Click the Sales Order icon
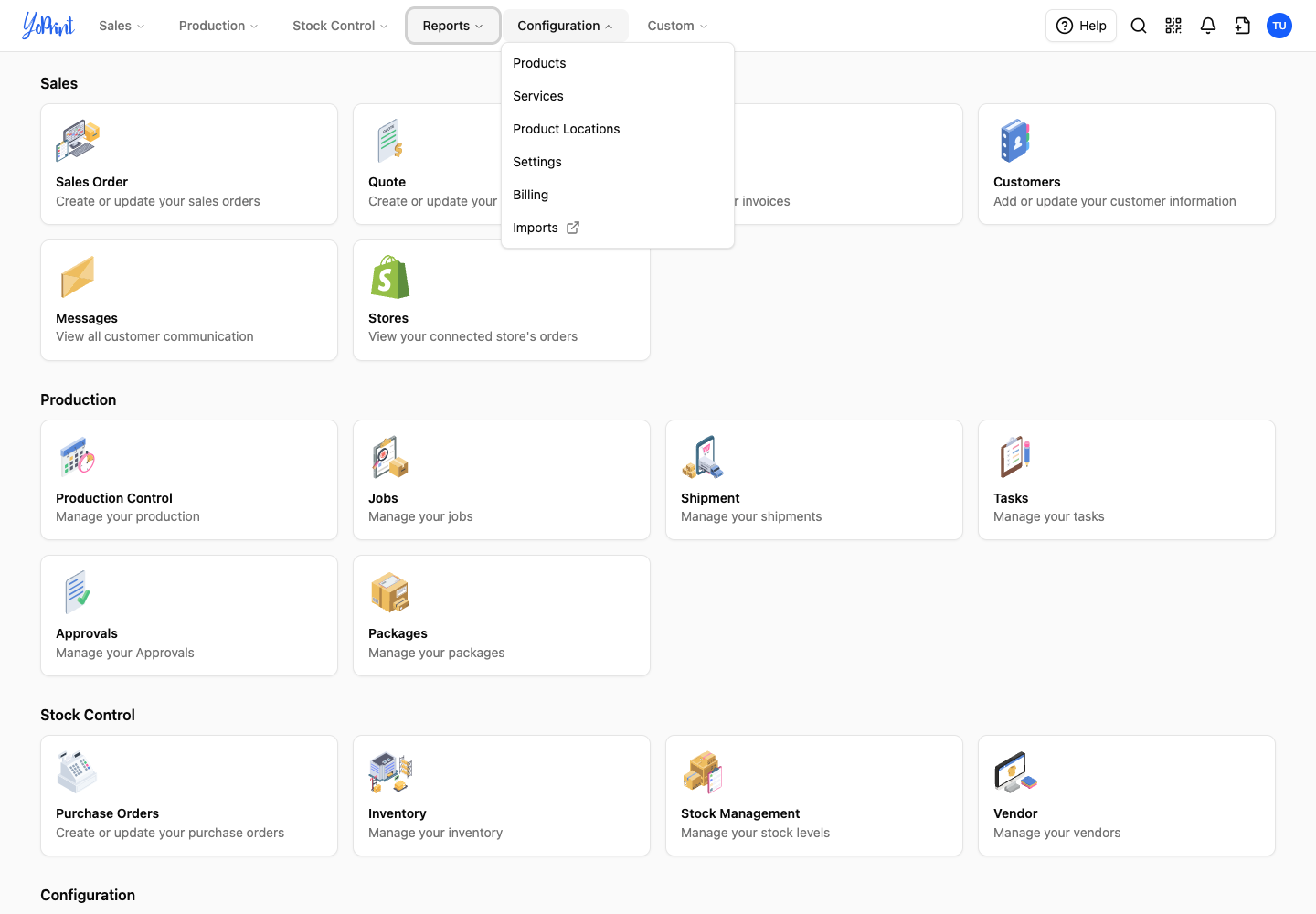Viewport: 1316px width, 914px height. 78,141
